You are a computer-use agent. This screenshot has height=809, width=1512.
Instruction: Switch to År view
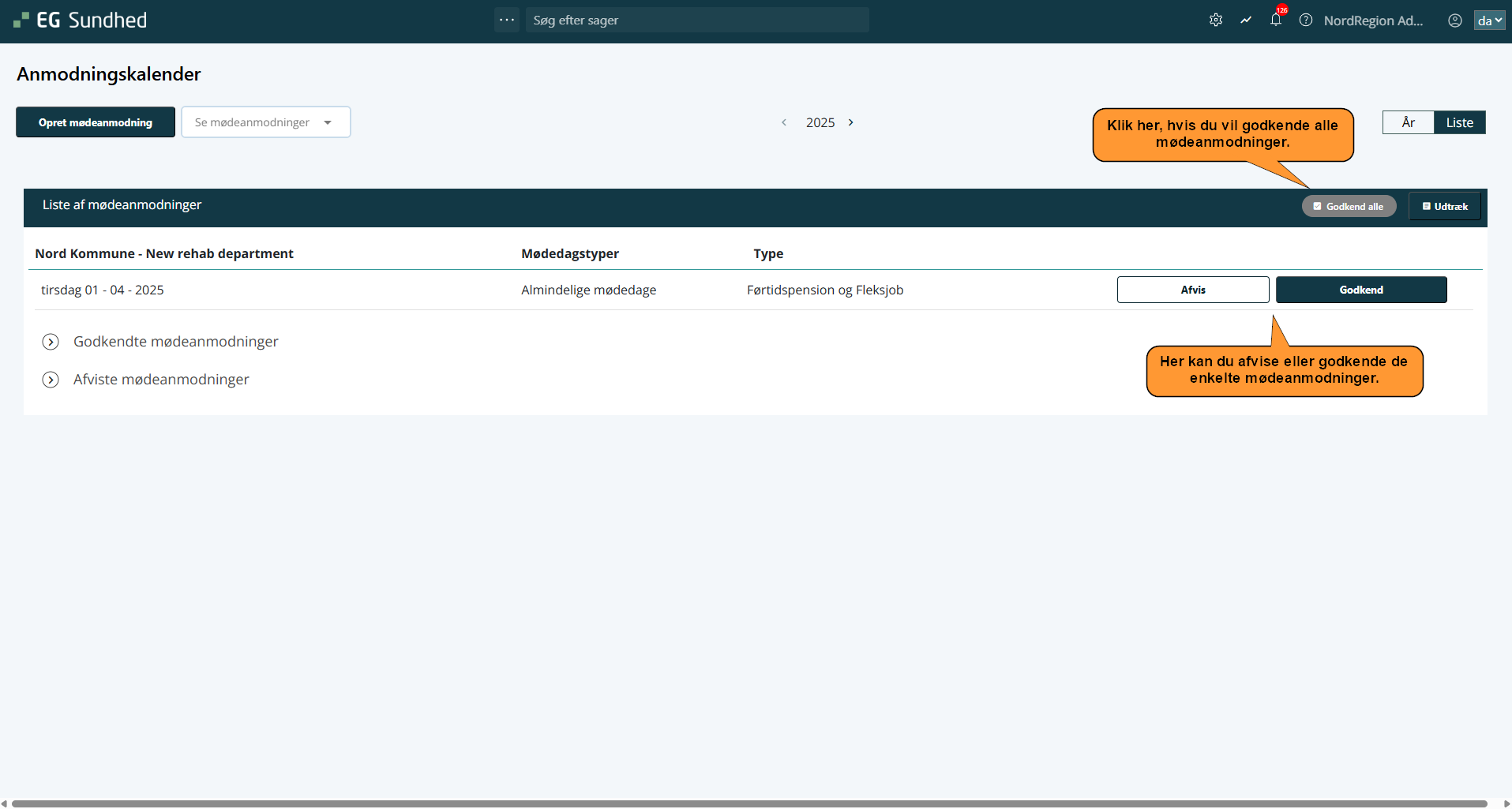1408,122
